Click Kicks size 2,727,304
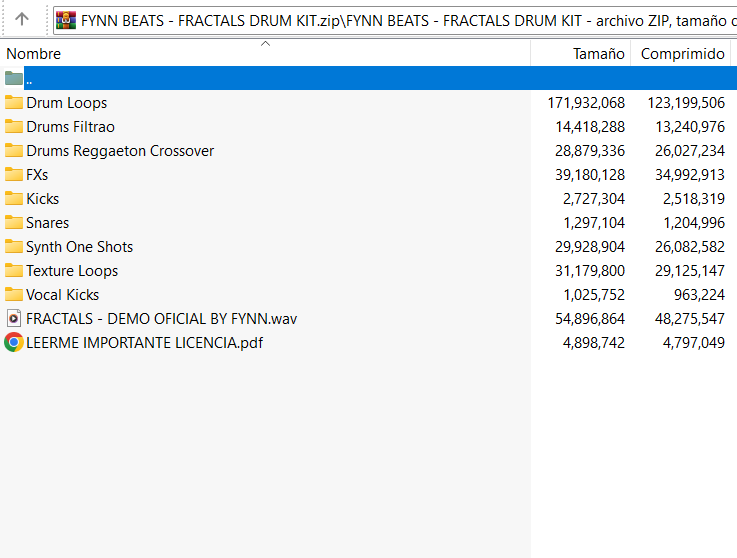737x558 pixels. (x=594, y=198)
